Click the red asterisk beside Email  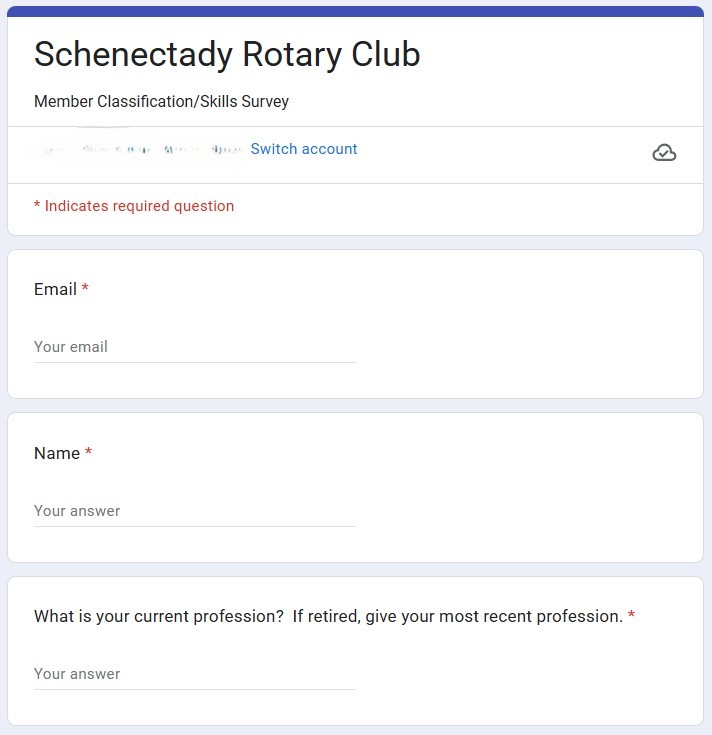85,287
